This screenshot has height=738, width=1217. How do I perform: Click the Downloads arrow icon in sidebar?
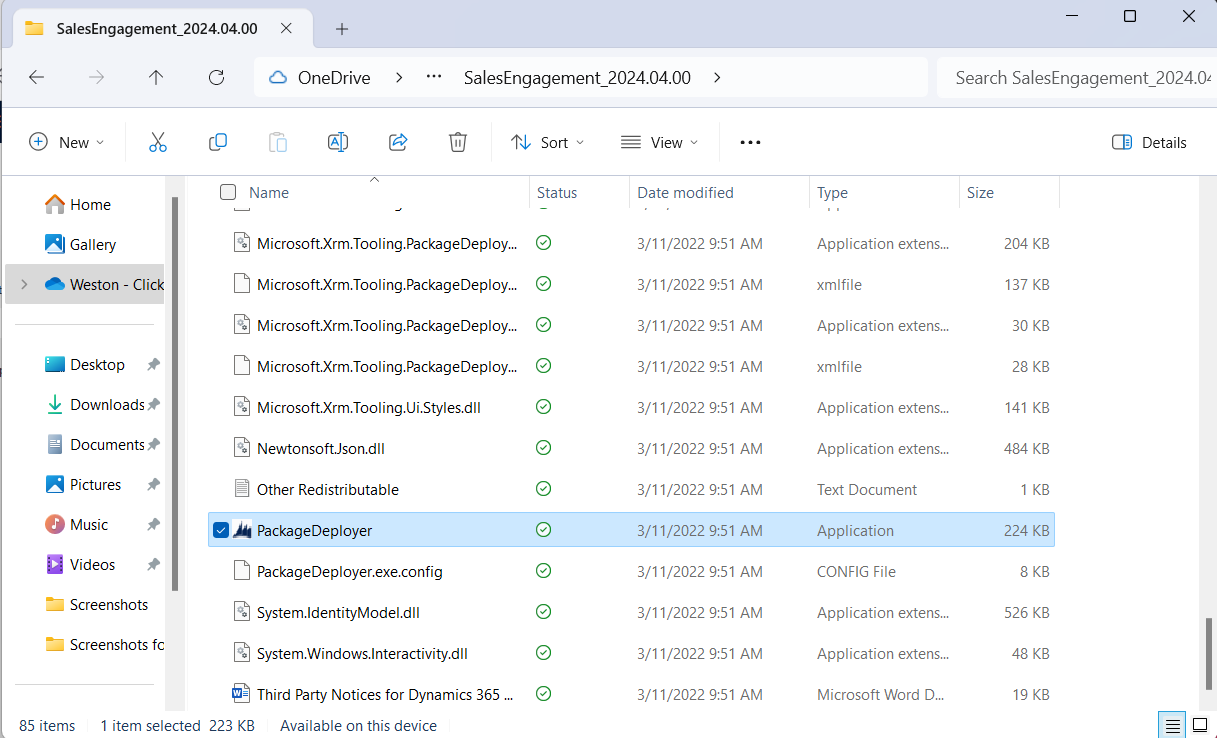[x=55, y=404]
